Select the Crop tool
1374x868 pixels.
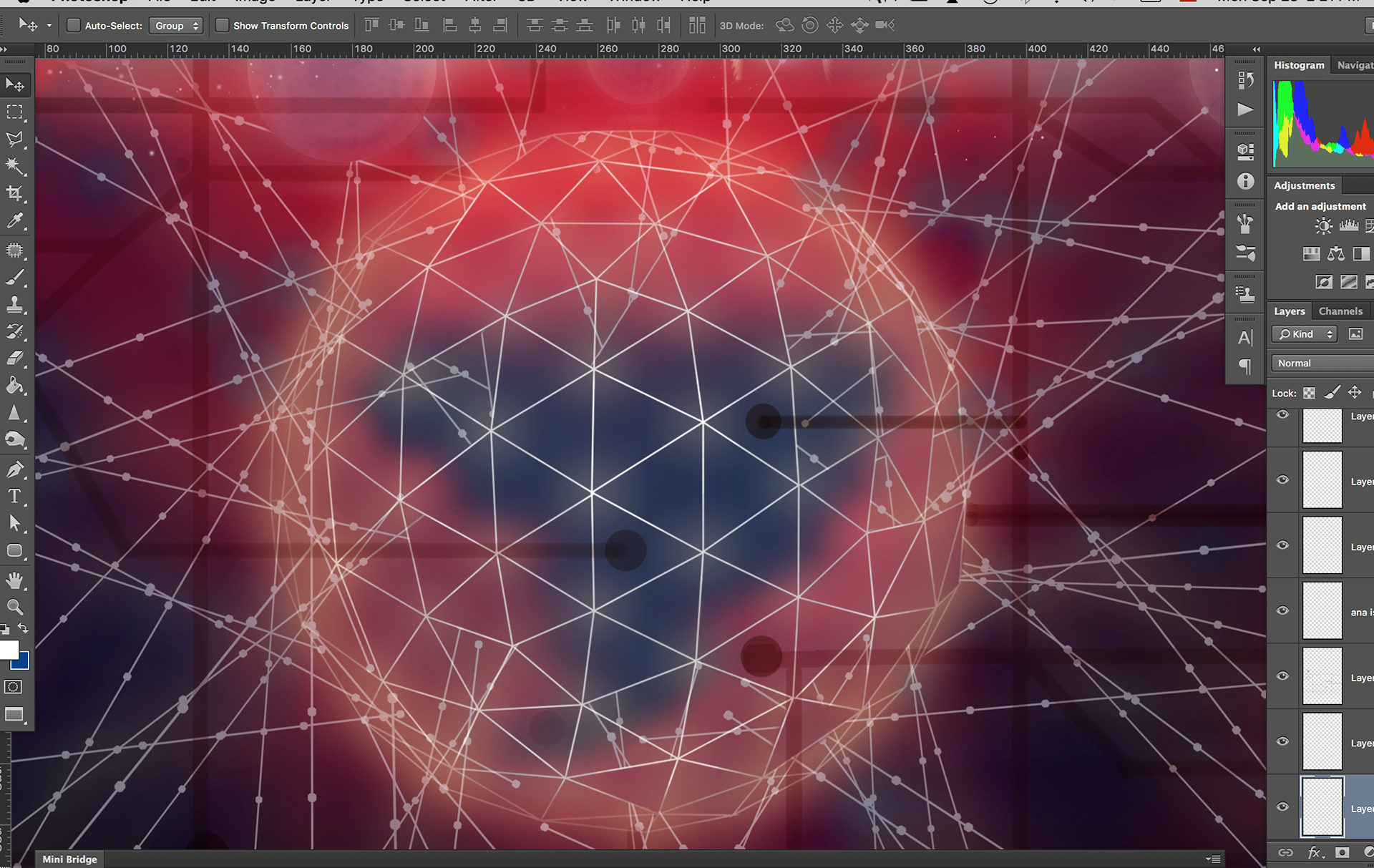click(14, 193)
